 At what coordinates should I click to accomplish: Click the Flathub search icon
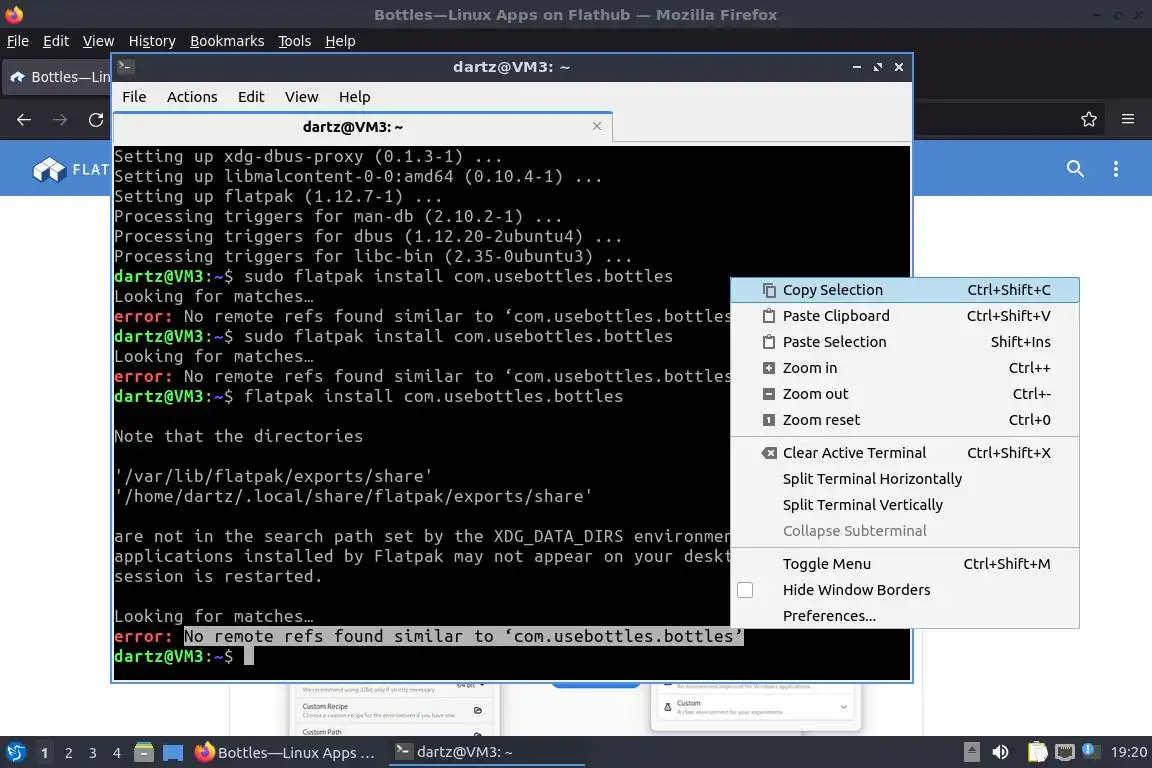1075,169
